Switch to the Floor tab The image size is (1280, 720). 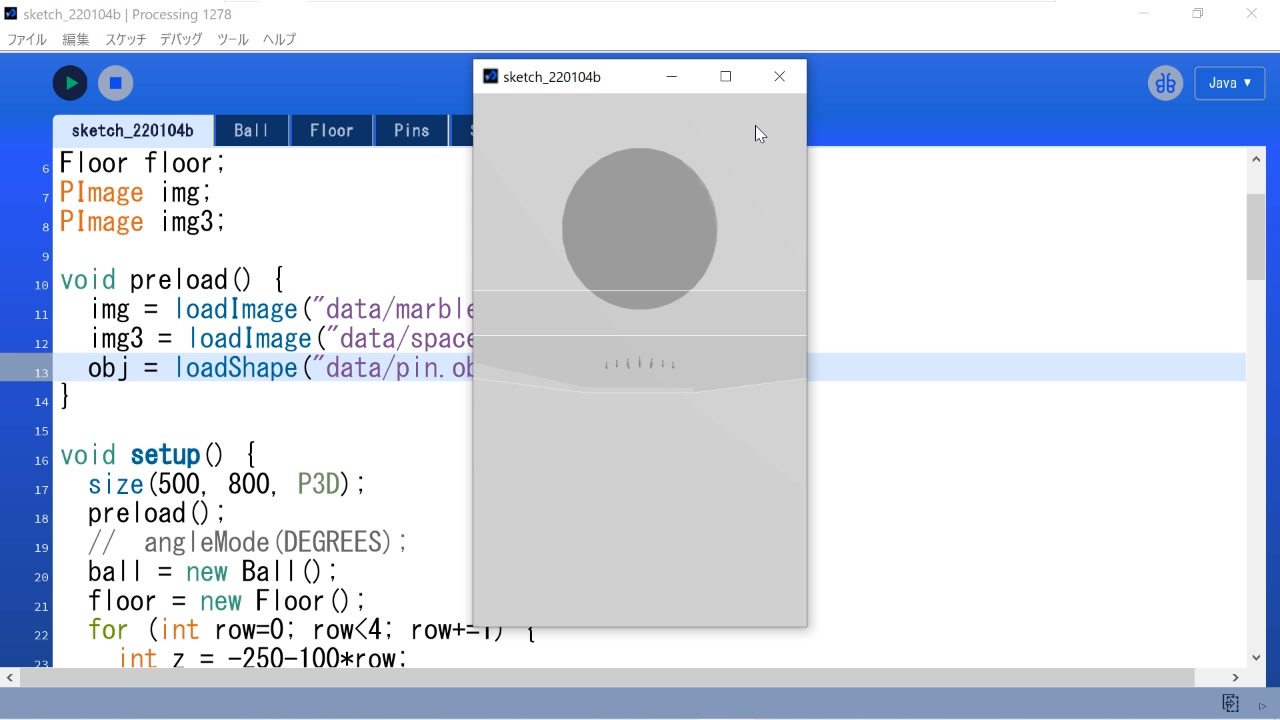(x=331, y=130)
